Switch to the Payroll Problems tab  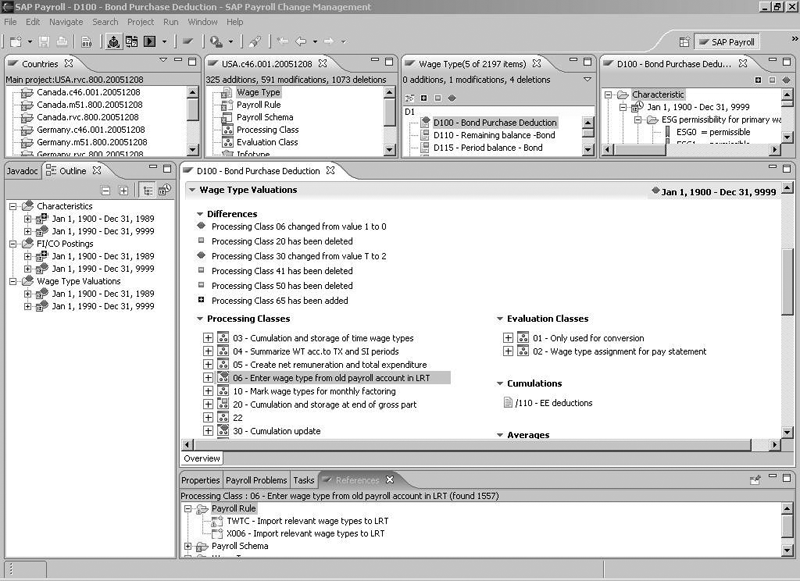pos(256,480)
